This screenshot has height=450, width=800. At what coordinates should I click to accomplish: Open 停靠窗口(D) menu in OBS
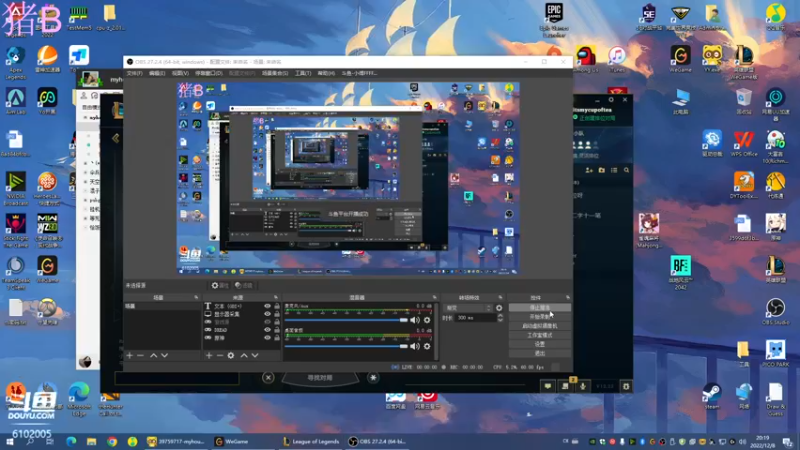coord(209,73)
